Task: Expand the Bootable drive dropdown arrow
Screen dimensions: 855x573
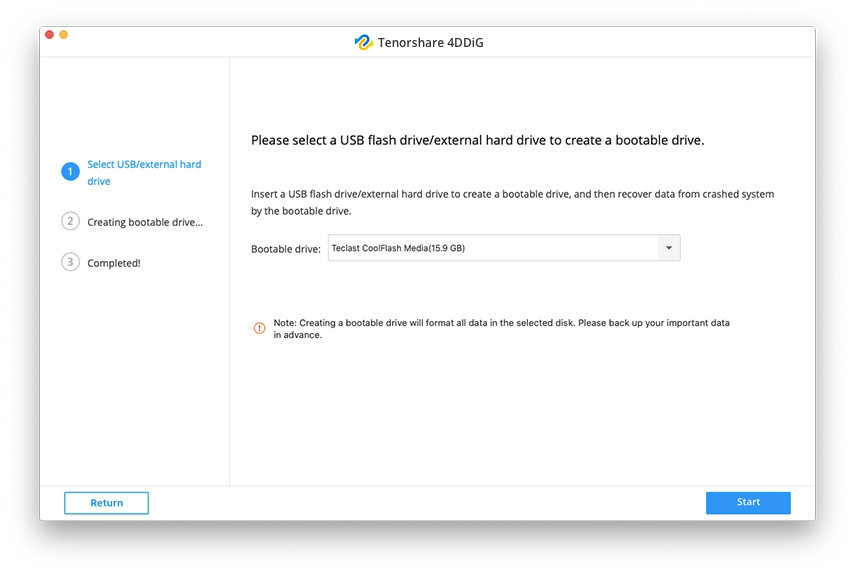Action: coord(669,248)
